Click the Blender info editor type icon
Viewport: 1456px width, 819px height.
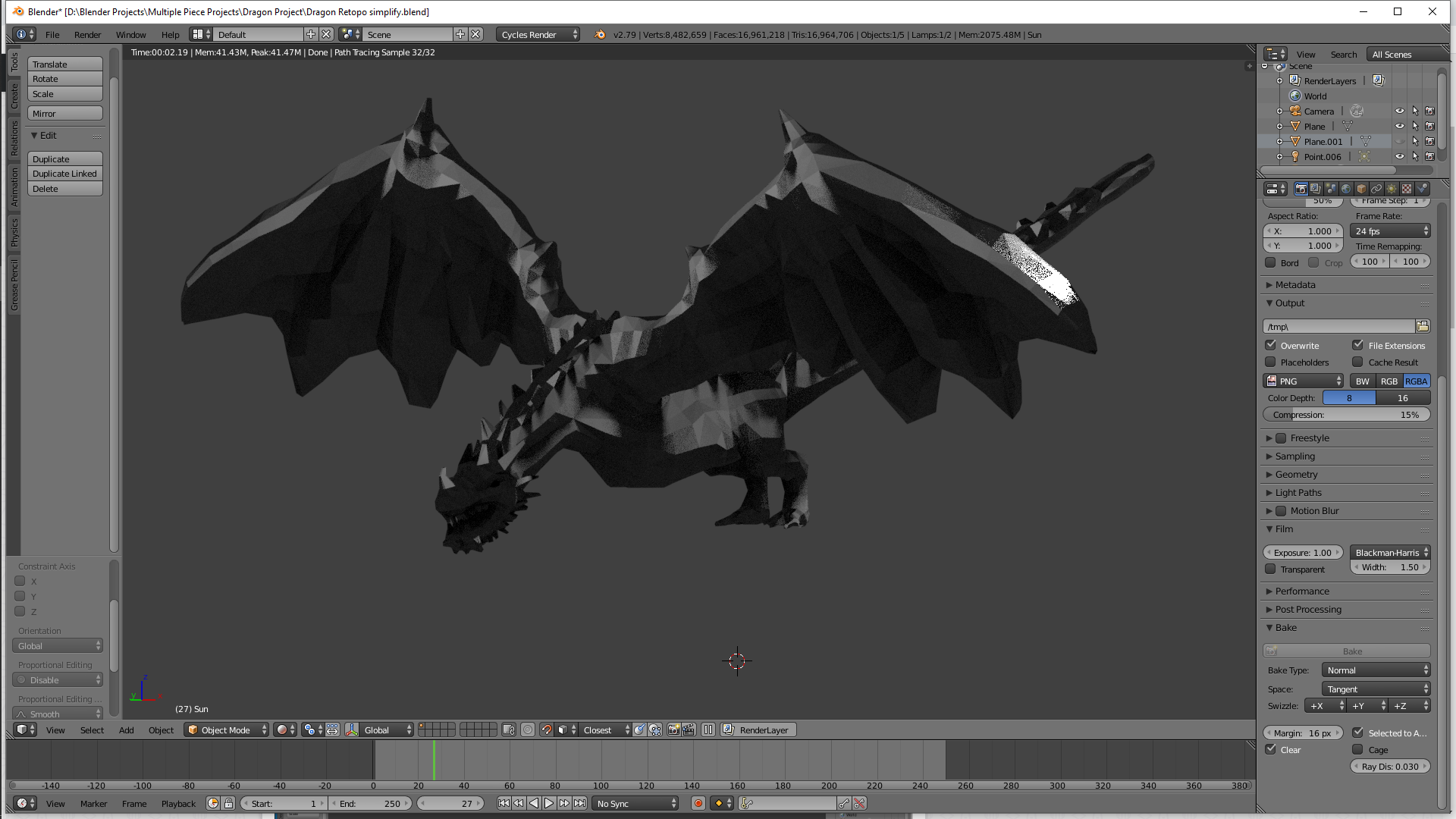[x=25, y=34]
